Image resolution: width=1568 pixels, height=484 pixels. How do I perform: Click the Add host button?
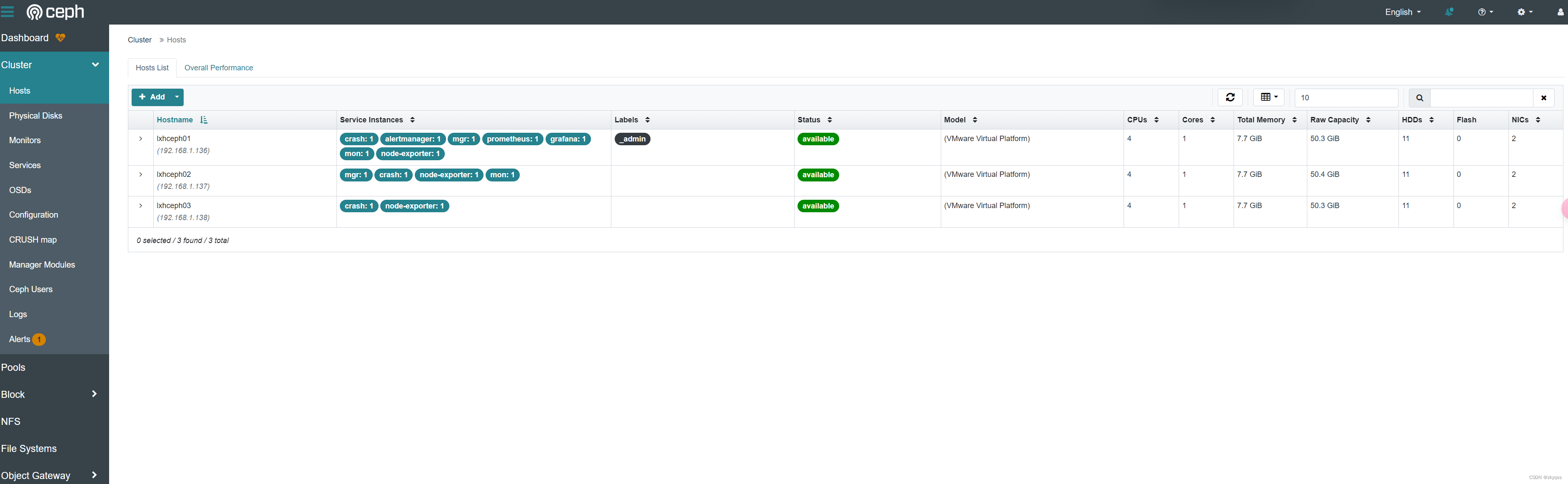(x=152, y=97)
